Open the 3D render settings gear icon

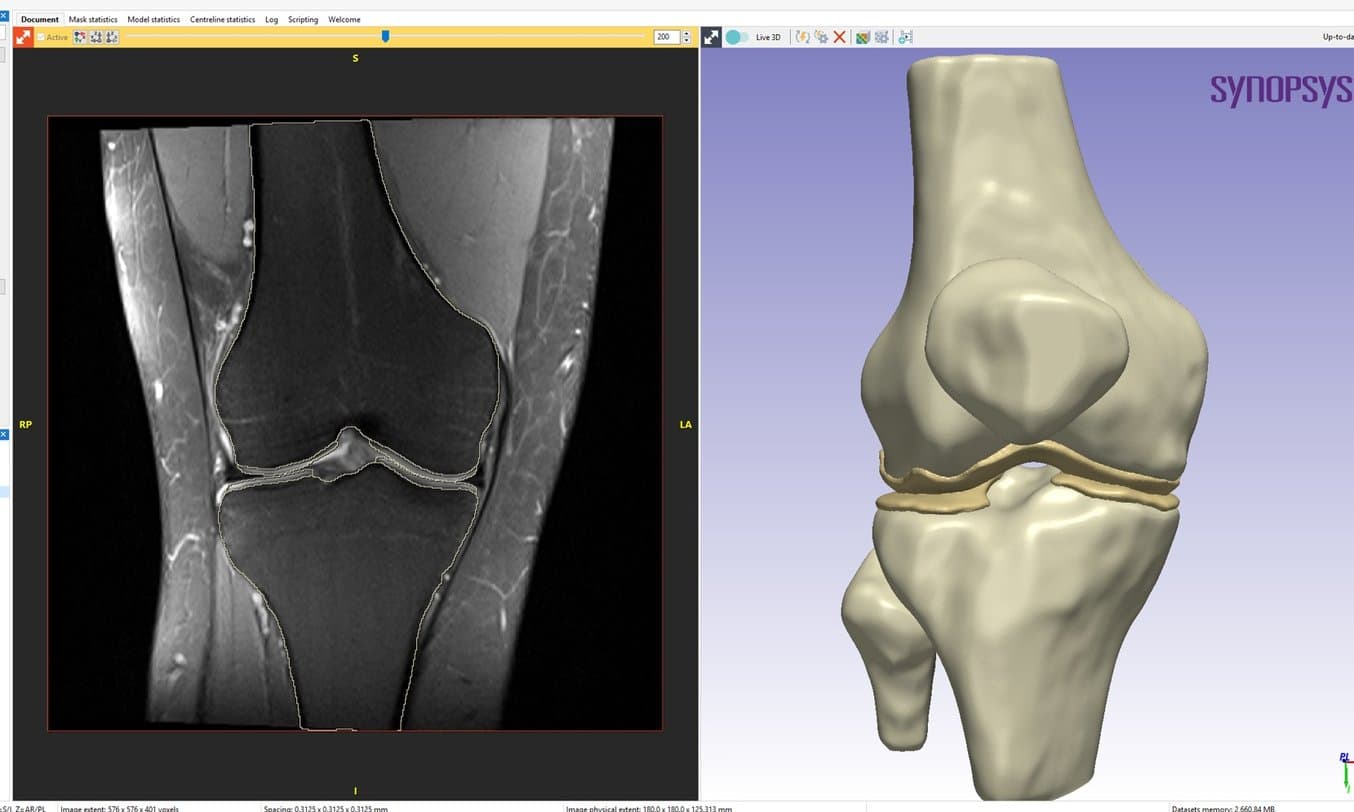[821, 37]
